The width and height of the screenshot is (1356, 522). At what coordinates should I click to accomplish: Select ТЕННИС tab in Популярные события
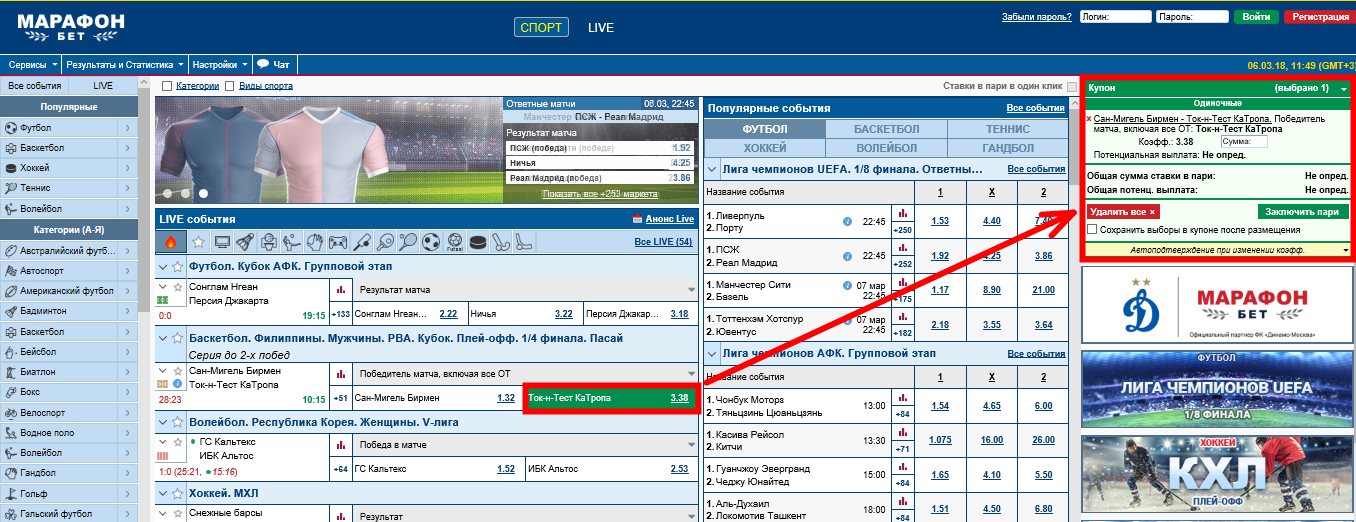tap(1007, 129)
